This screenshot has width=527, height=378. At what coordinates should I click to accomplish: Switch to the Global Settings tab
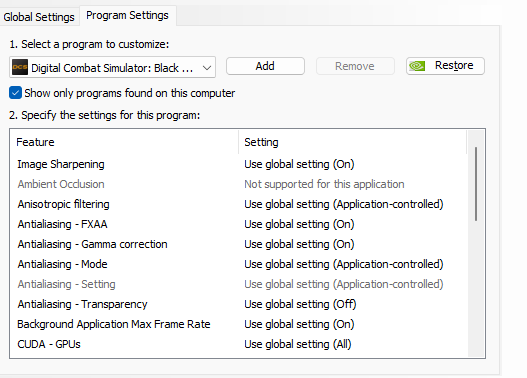point(39,17)
